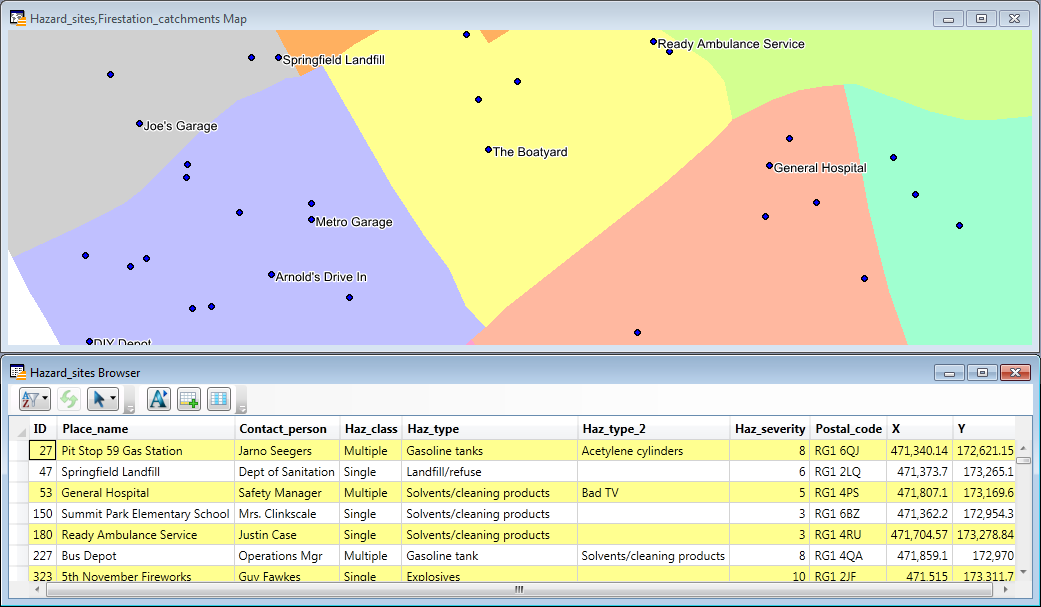
Task: Click the Haz_severity column header
Action: click(769, 429)
